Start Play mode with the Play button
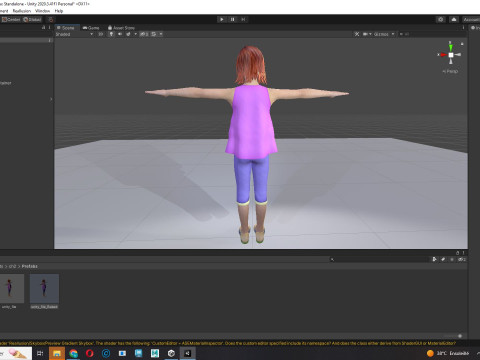The height and width of the screenshot is (360, 480). click(x=222, y=19)
